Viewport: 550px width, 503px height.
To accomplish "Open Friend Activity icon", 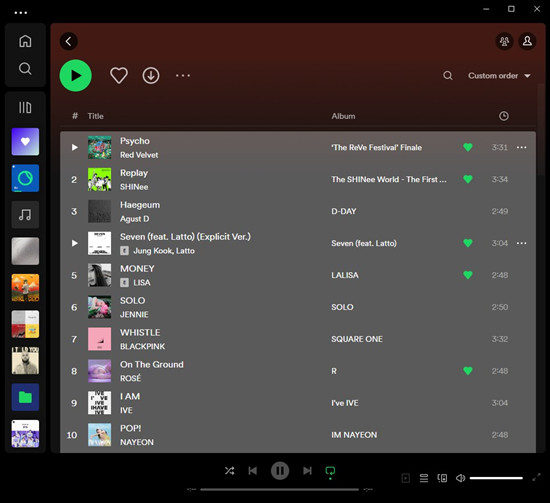I will [504, 41].
